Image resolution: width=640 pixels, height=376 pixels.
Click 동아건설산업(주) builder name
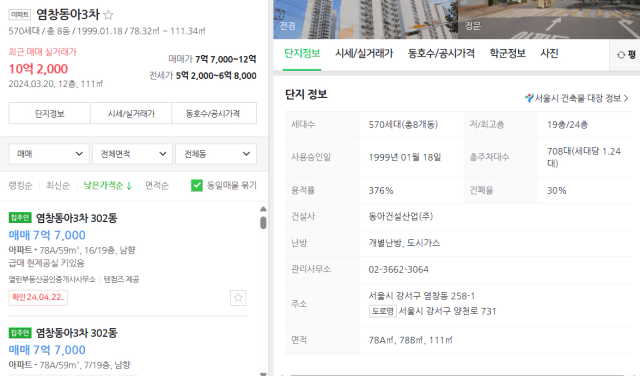click(400, 216)
